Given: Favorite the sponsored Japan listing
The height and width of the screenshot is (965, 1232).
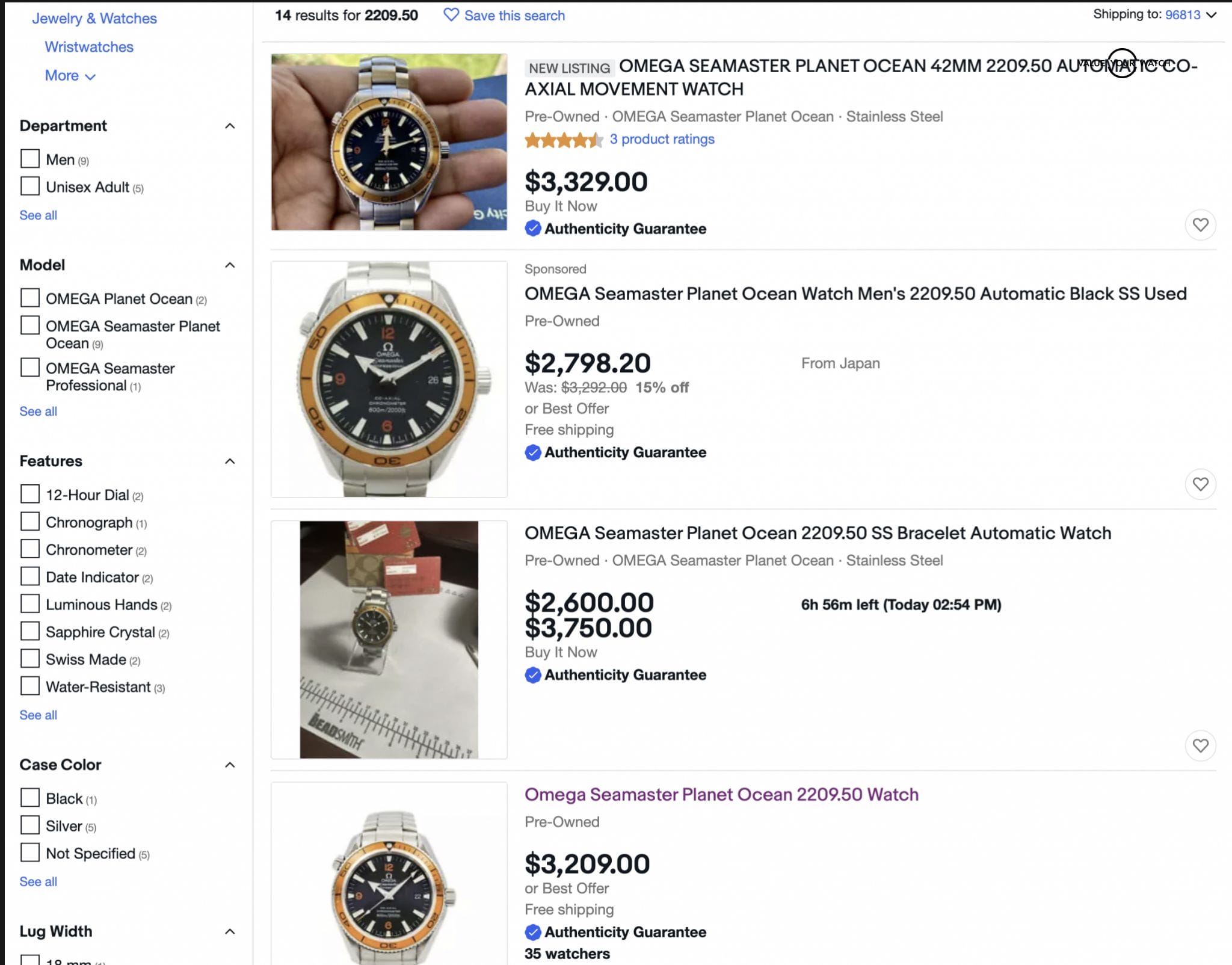Looking at the screenshot, I should point(1201,484).
